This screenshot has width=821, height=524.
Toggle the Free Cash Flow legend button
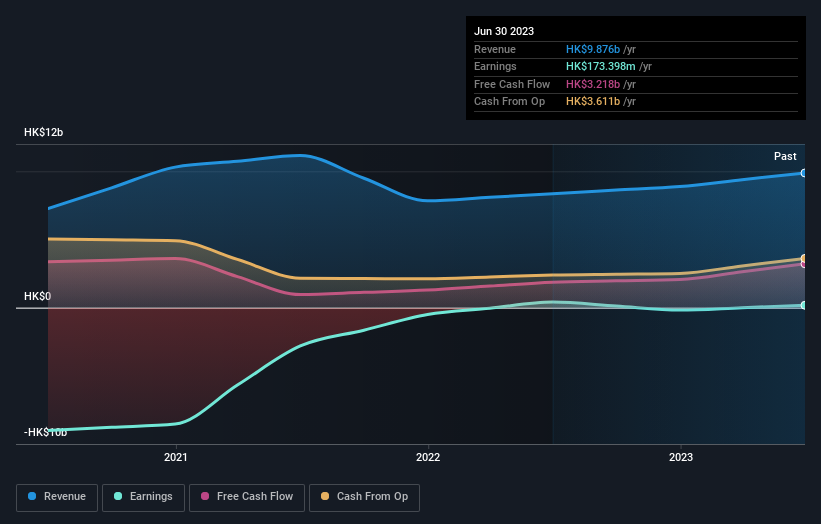[x=247, y=497]
